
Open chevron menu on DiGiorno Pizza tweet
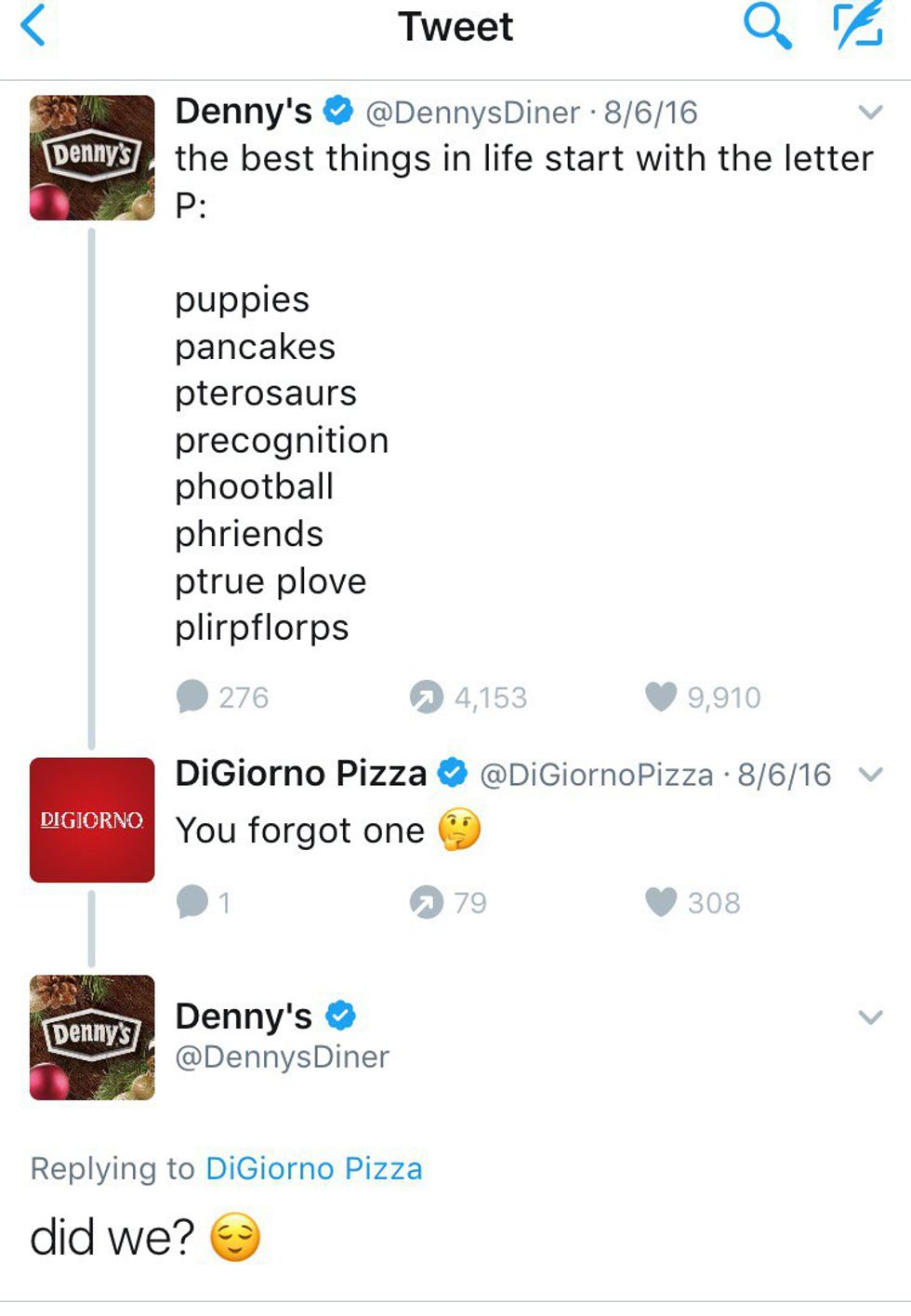click(870, 774)
